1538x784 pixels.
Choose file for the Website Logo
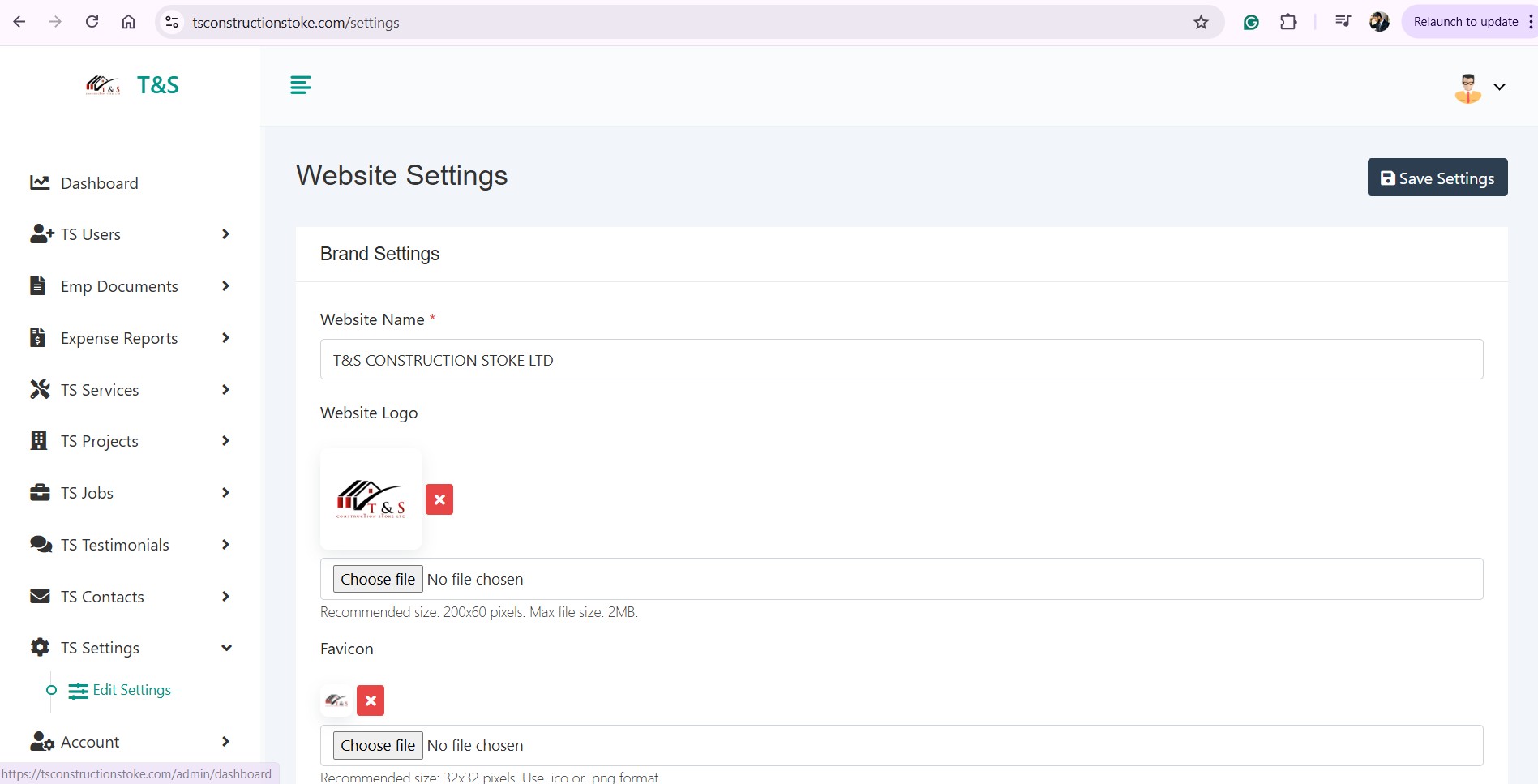[378, 579]
